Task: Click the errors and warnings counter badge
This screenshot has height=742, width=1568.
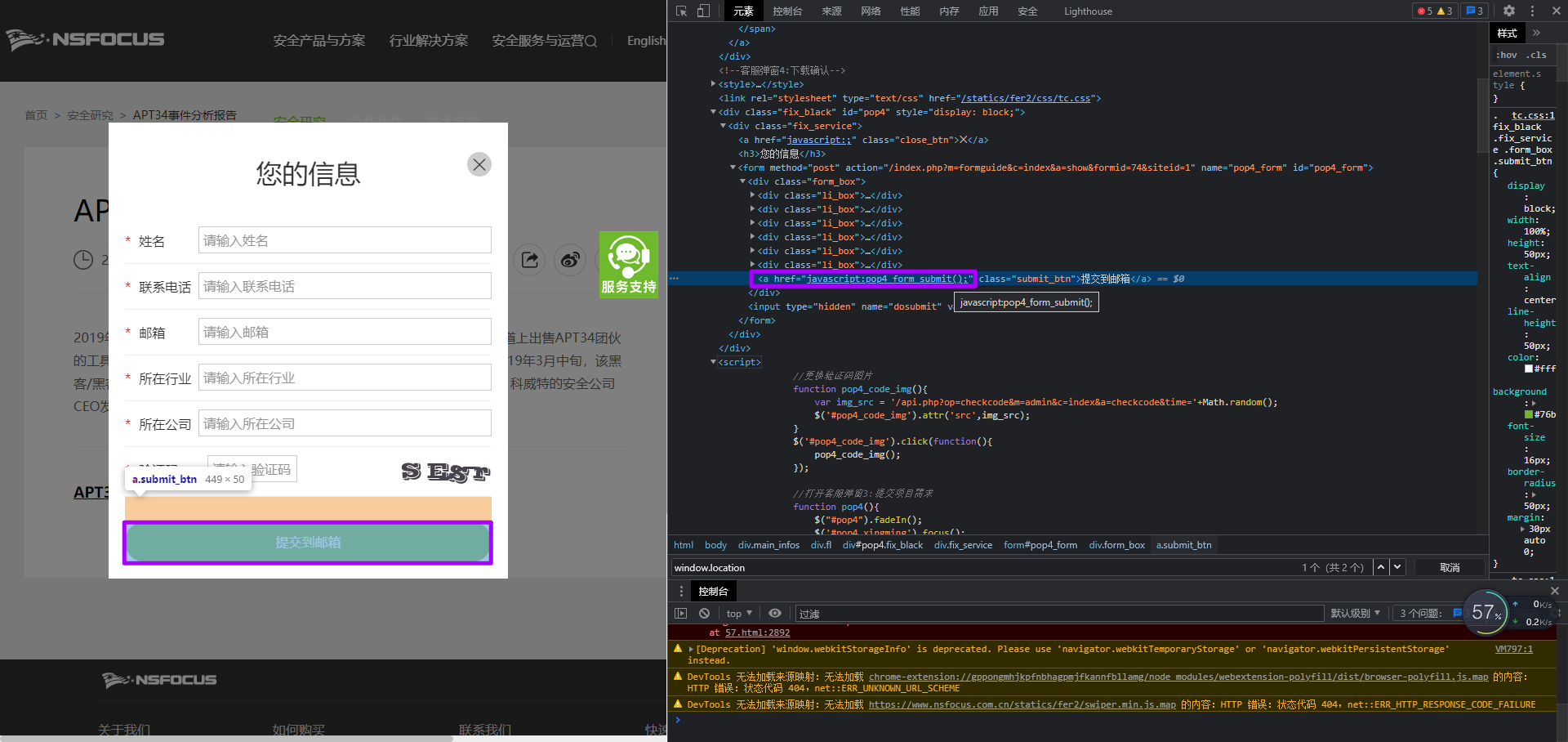Action: click(1435, 11)
